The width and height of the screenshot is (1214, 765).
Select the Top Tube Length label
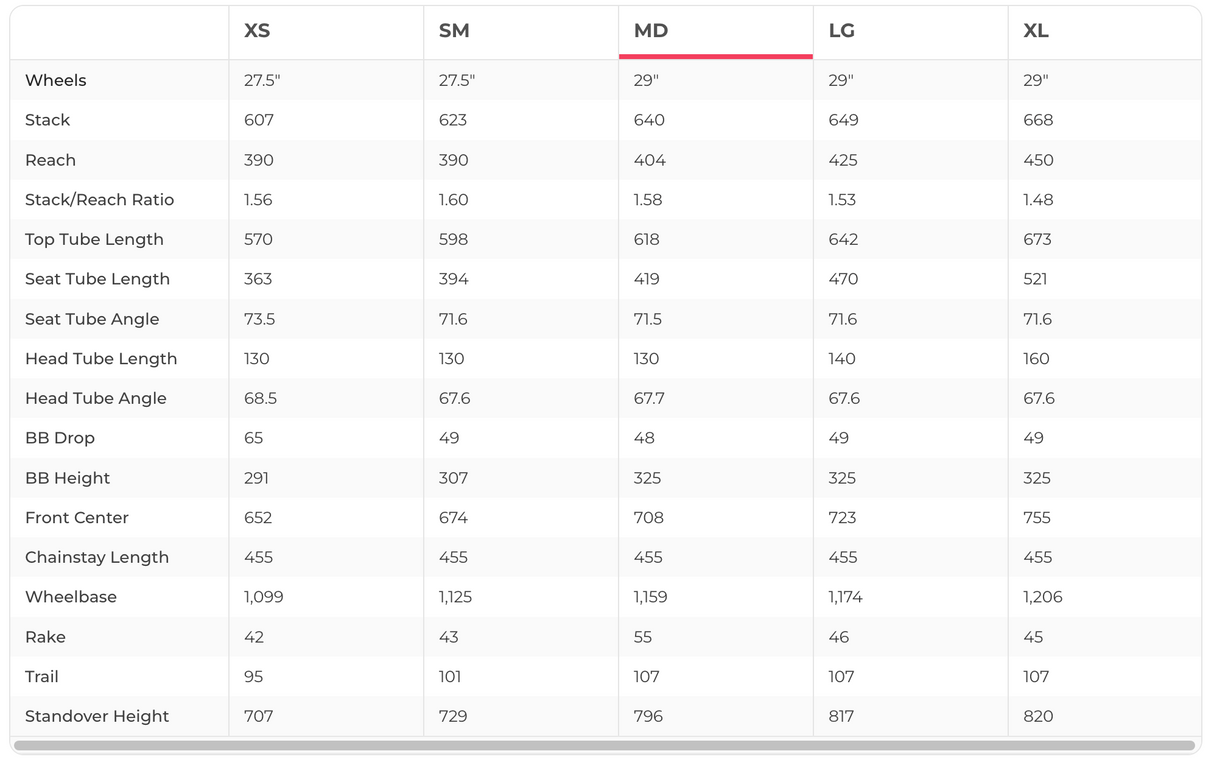point(94,239)
